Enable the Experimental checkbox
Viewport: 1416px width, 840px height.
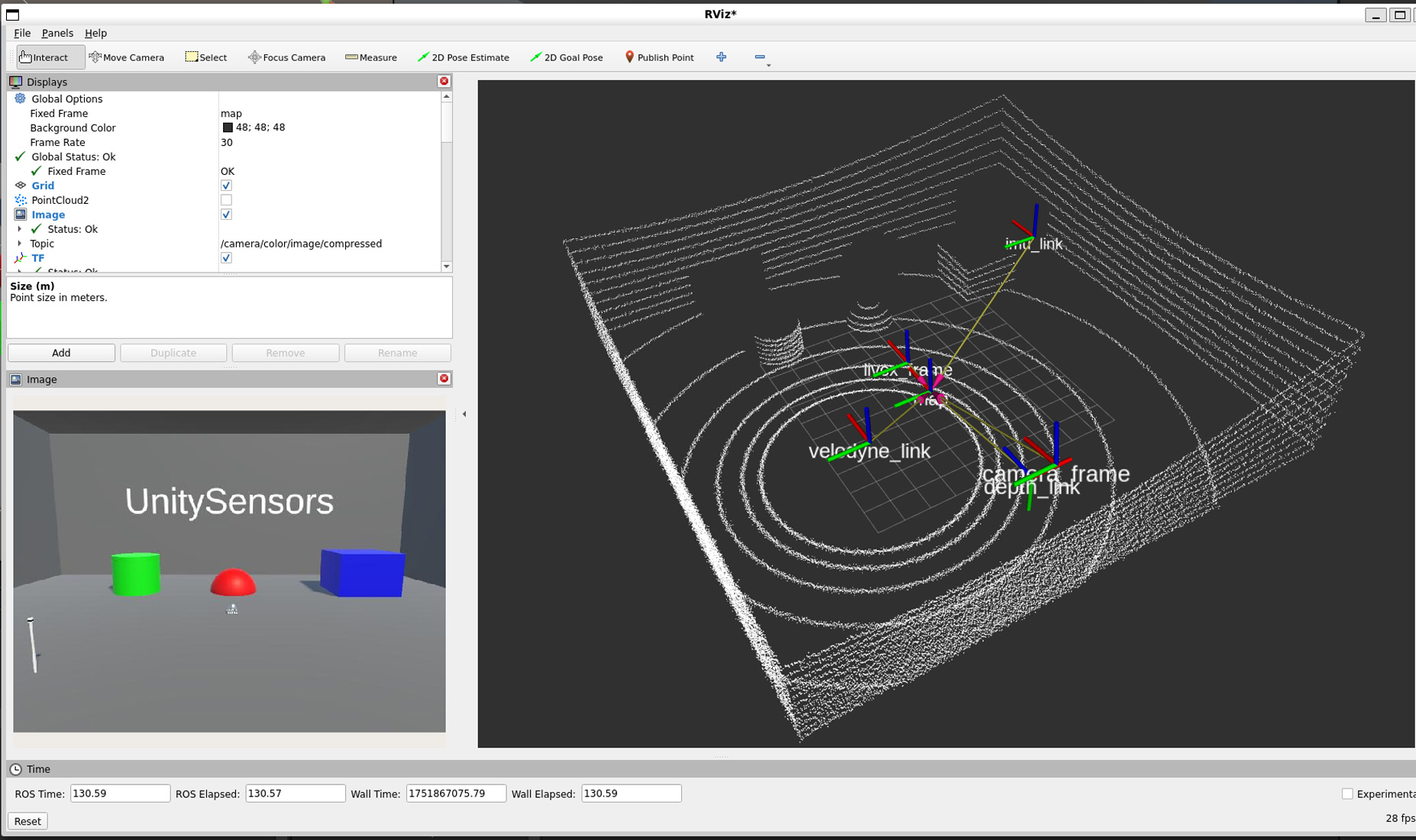coord(1347,794)
